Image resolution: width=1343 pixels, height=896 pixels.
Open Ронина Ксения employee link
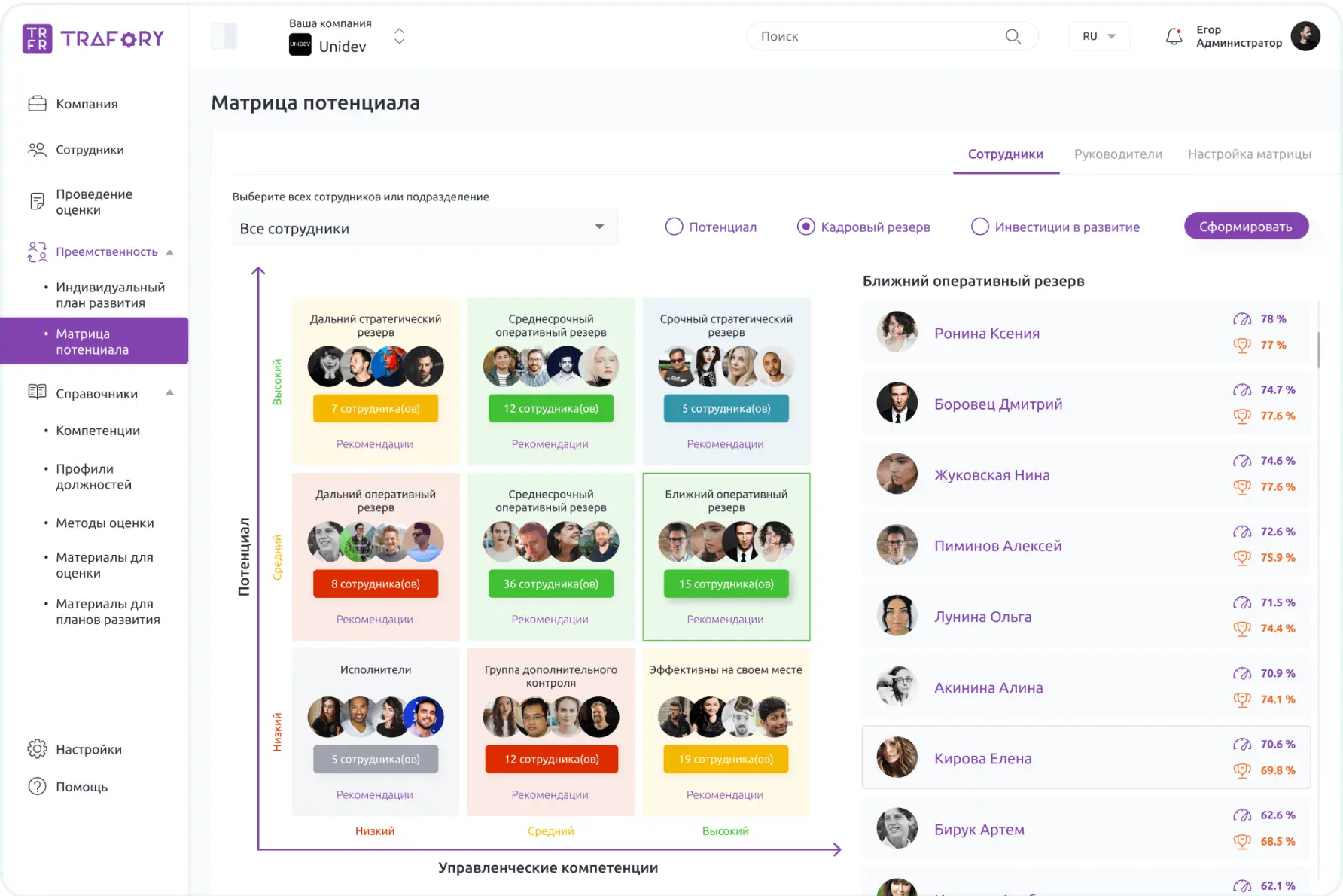[987, 334]
